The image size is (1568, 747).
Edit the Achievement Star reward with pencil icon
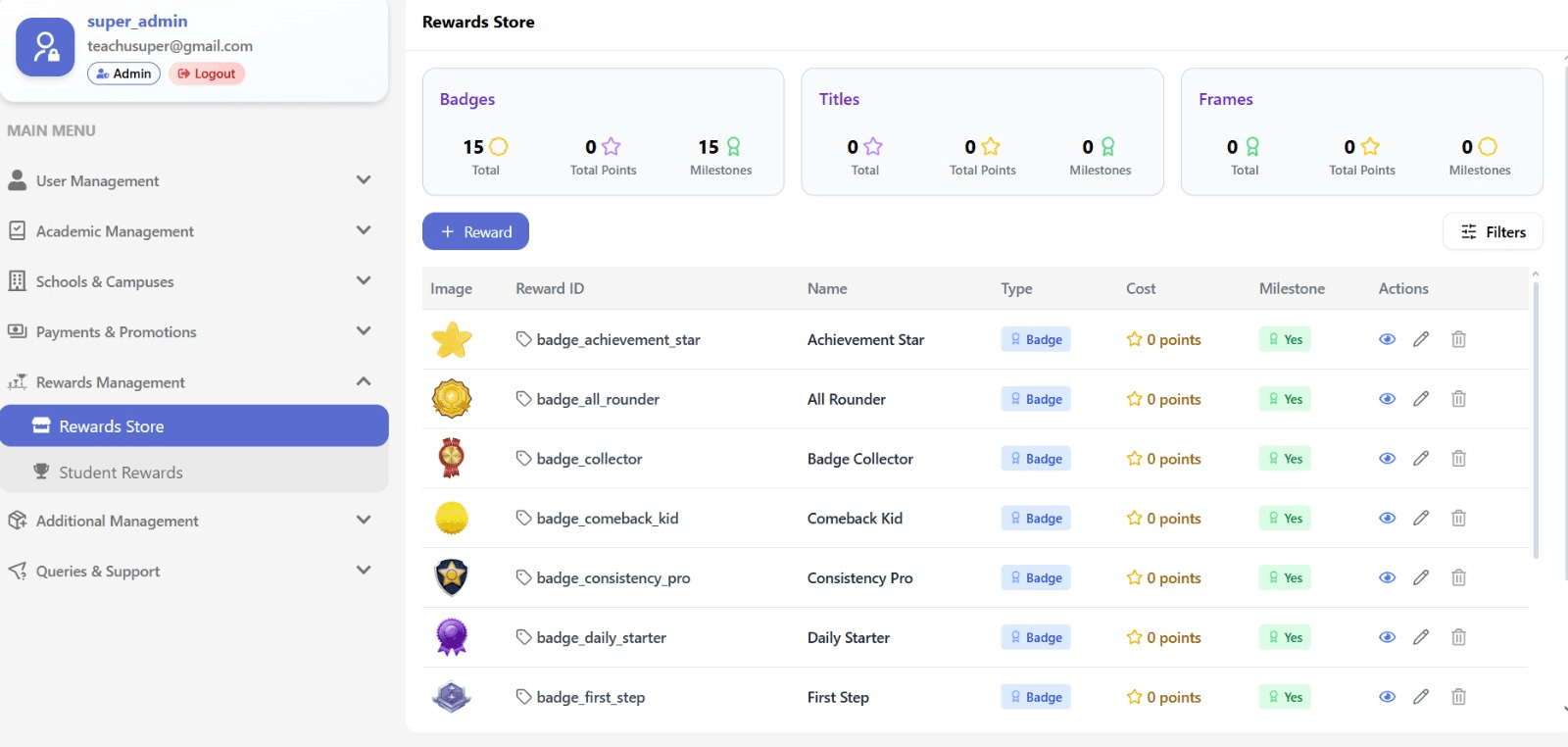(1421, 339)
